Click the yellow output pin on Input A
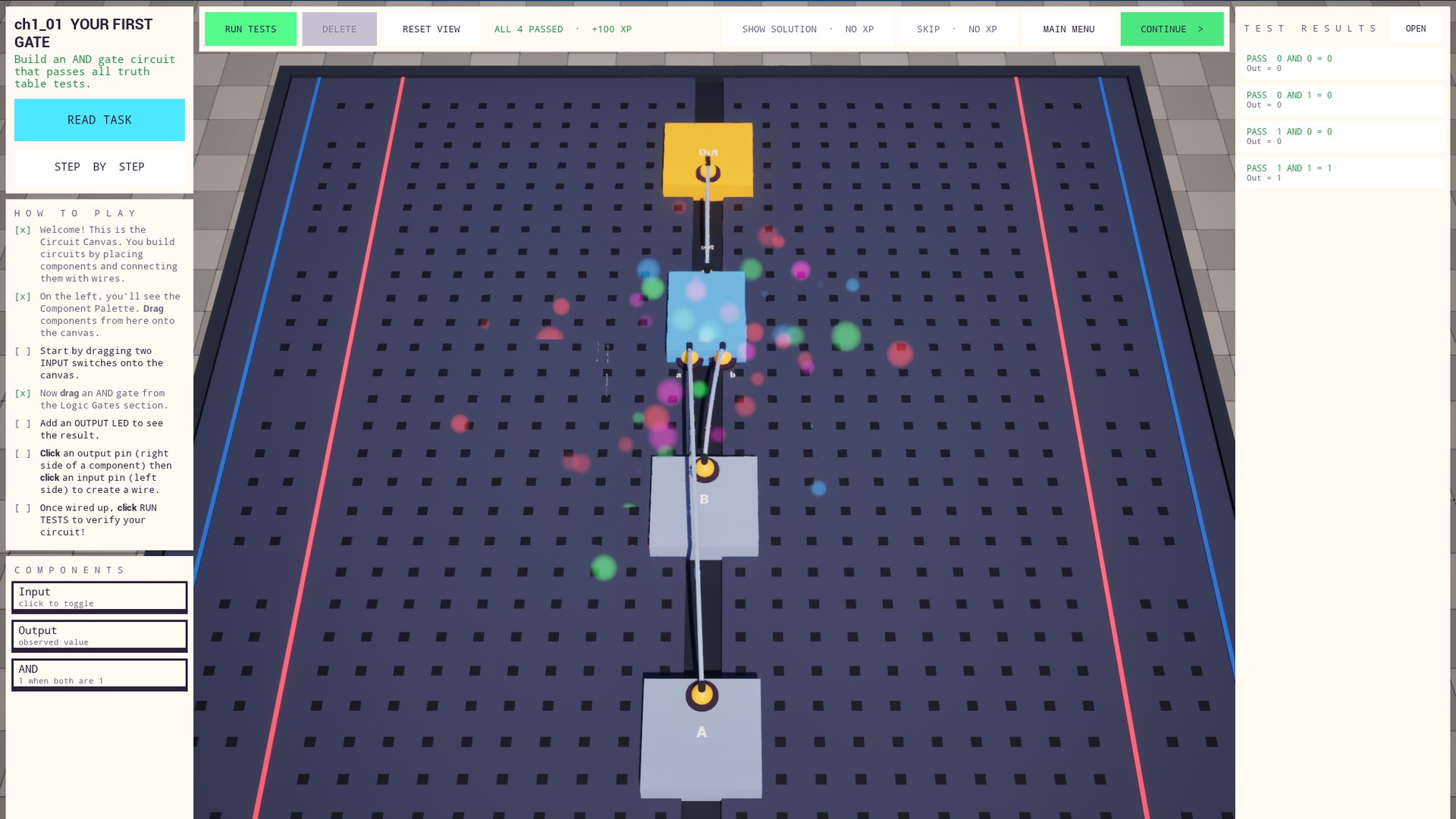Image resolution: width=1456 pixels, height=819 pixels. [701, 695]
